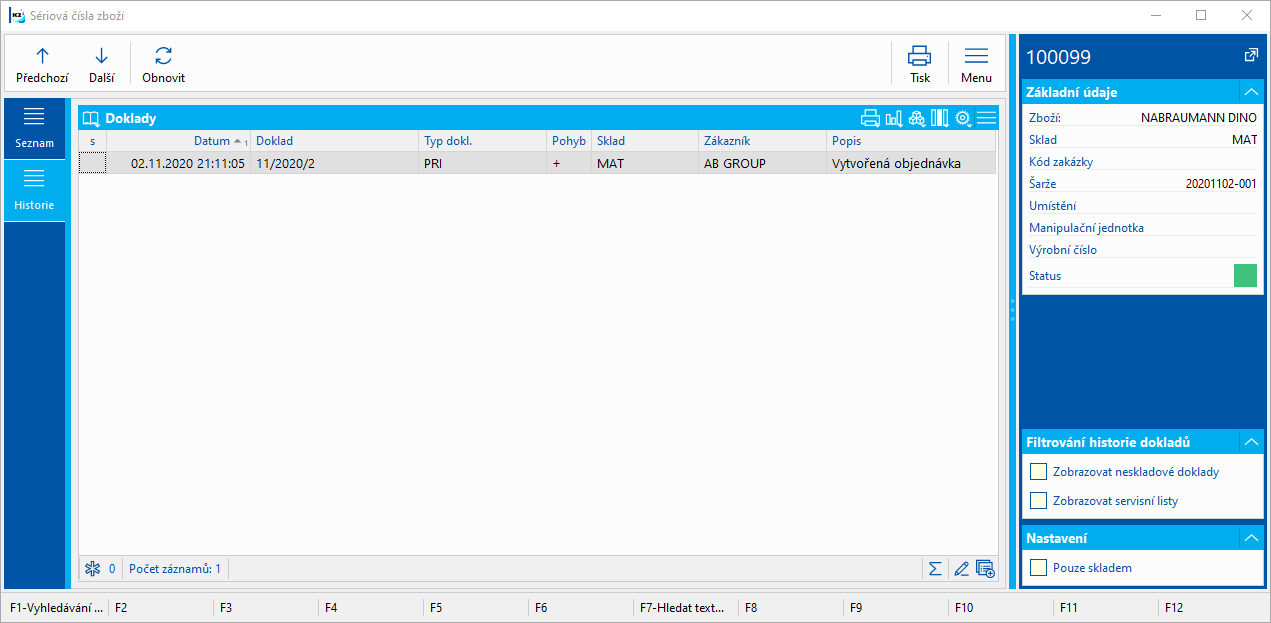Click the sum sigma icon in footer

pos(935,569)
